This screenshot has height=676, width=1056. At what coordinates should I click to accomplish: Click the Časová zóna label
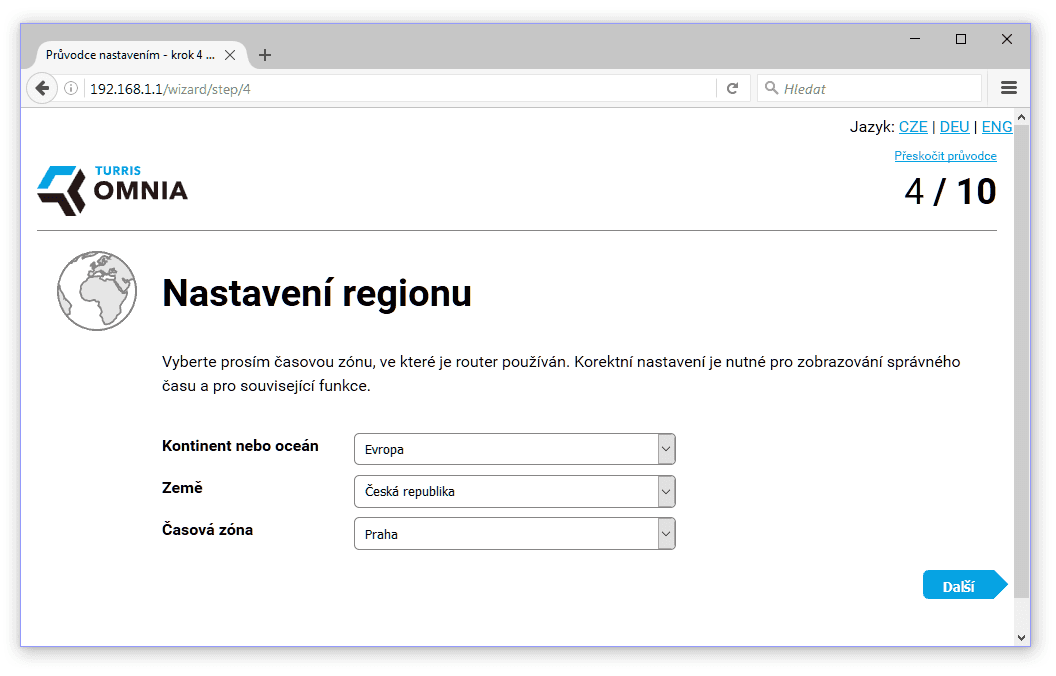[207, 530]
